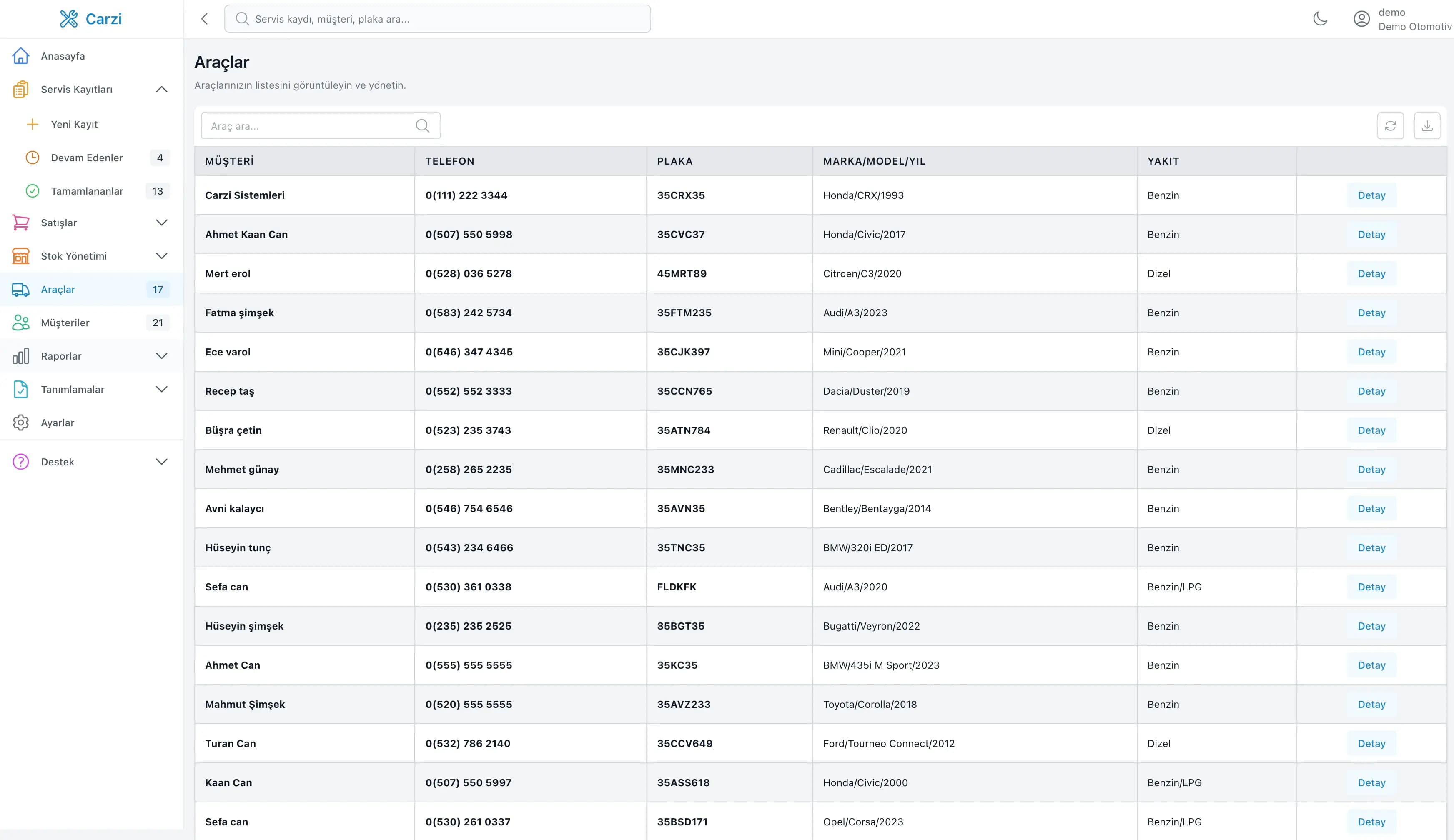
Task: Focus the Araç ara search field
Action: click(321, 126)
